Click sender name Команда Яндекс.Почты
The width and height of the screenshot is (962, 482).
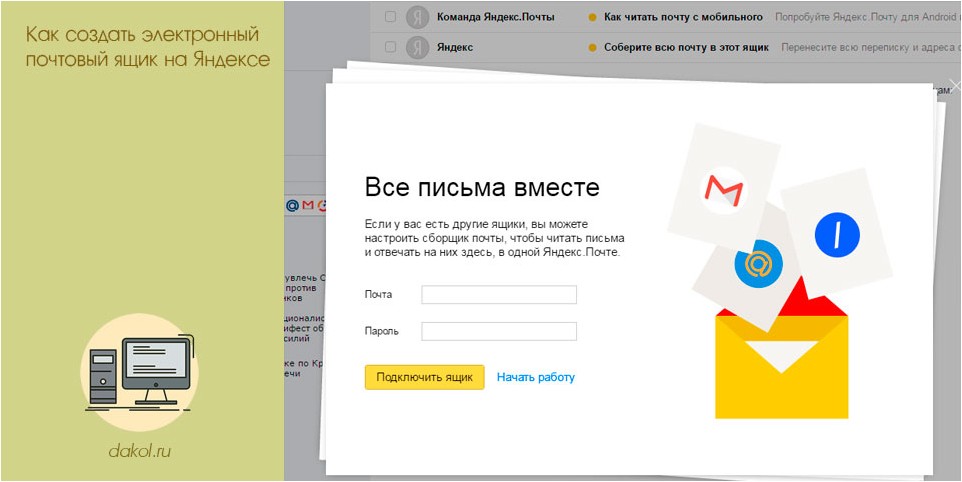coord(496,17)
